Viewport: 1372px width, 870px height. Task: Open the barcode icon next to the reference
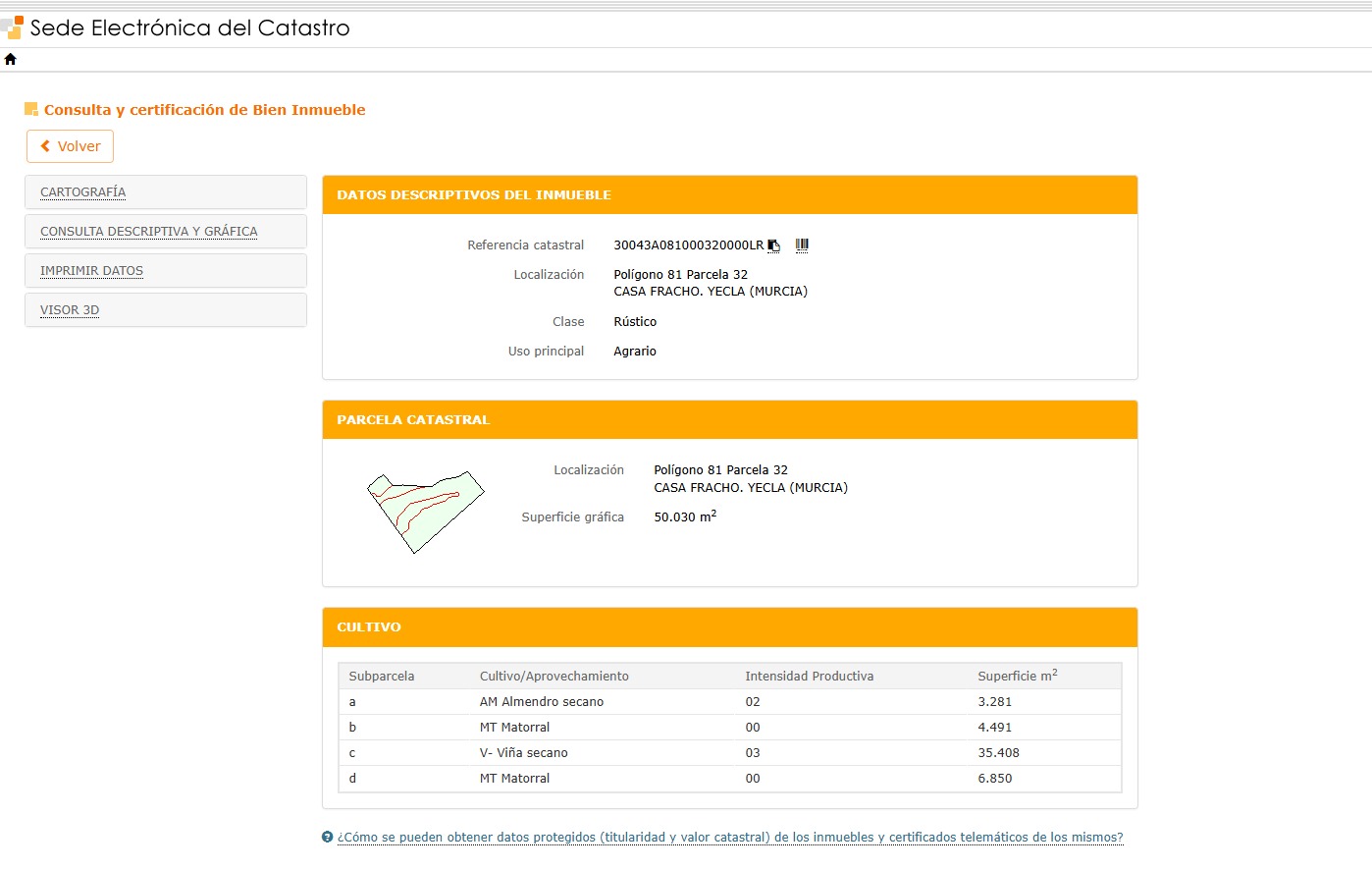click(802, 245)
